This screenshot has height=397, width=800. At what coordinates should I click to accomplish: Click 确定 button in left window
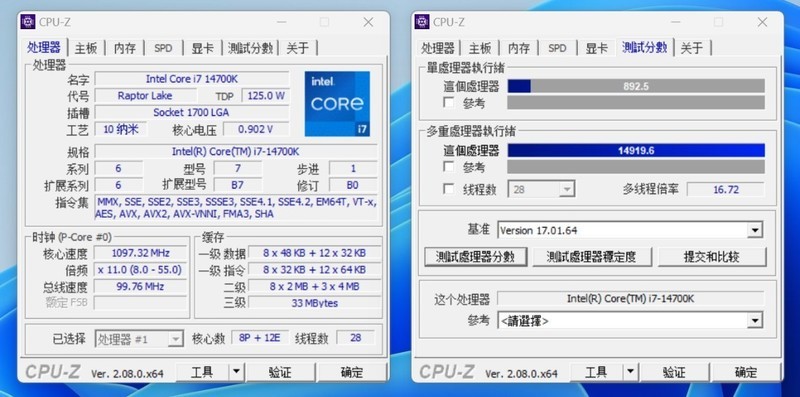(352, 372)
